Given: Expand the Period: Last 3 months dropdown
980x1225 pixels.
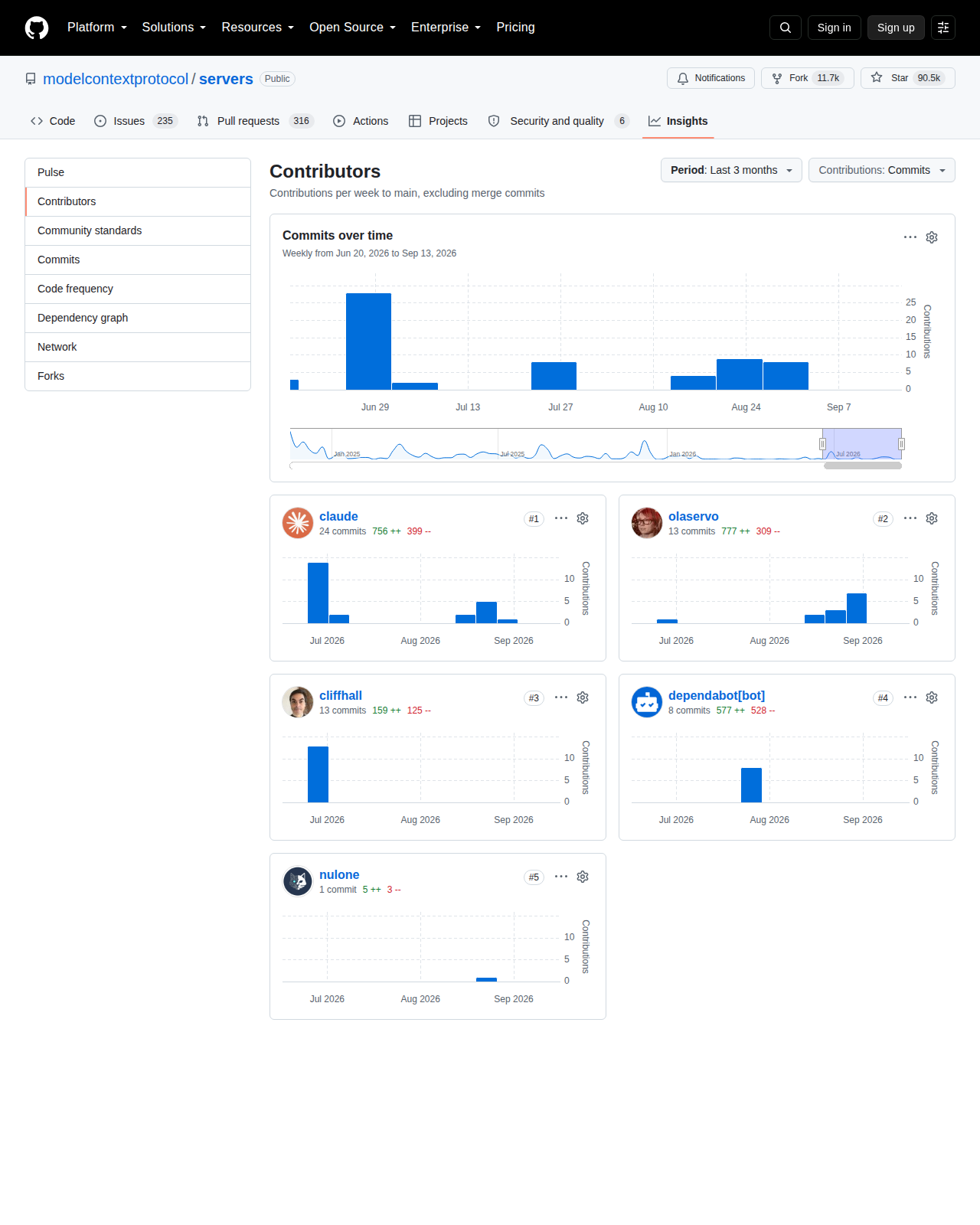Looking at the screenshot, I should click(732, 170).
